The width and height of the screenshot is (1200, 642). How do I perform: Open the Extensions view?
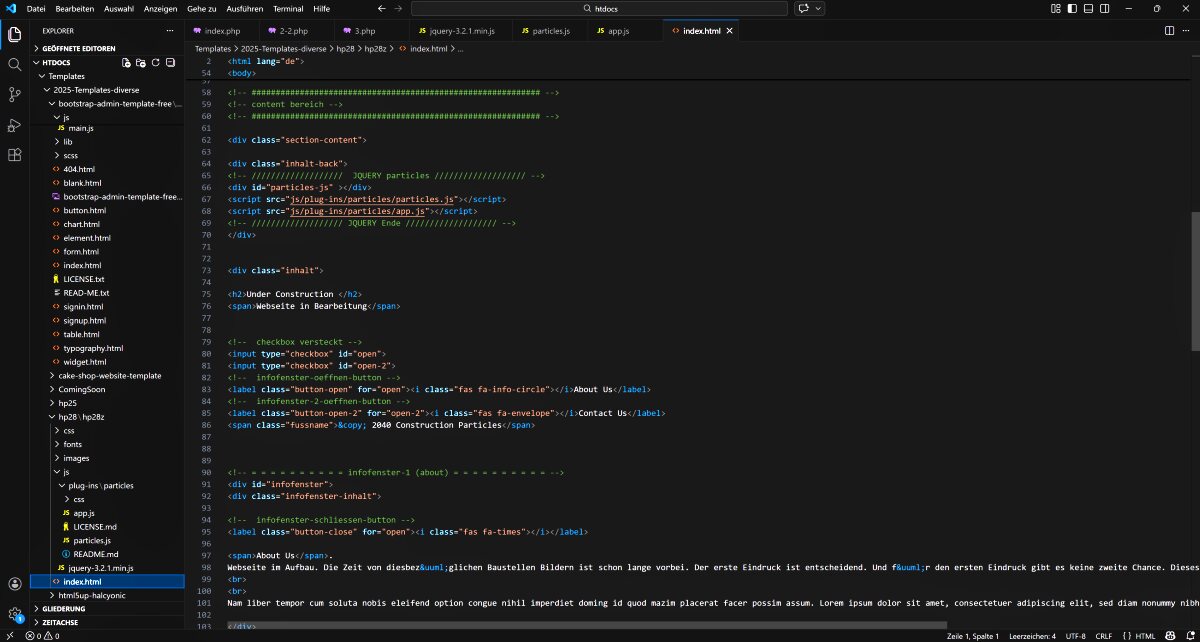14,155
